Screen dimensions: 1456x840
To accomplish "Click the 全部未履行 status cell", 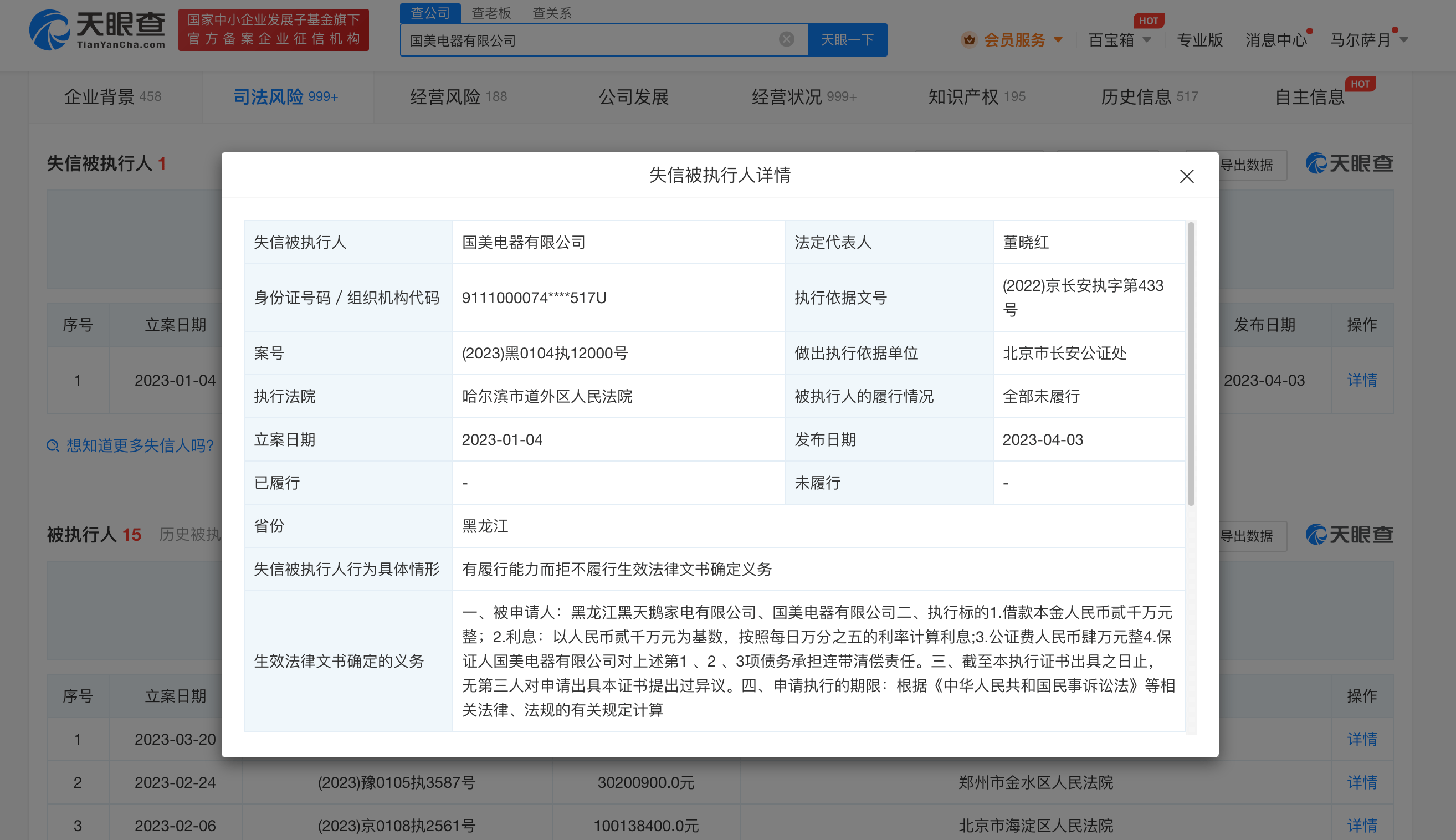I will click(x=1041, y=396).
